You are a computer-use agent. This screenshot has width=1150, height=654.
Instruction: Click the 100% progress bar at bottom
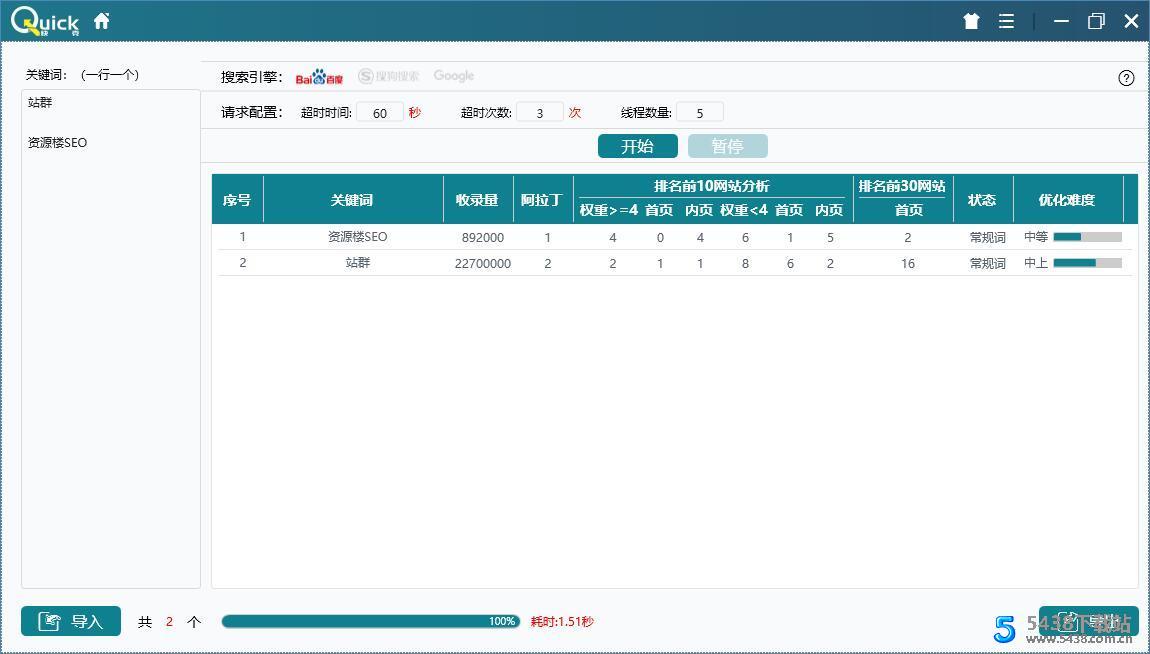pyautogui.click(x=370, y=620)
